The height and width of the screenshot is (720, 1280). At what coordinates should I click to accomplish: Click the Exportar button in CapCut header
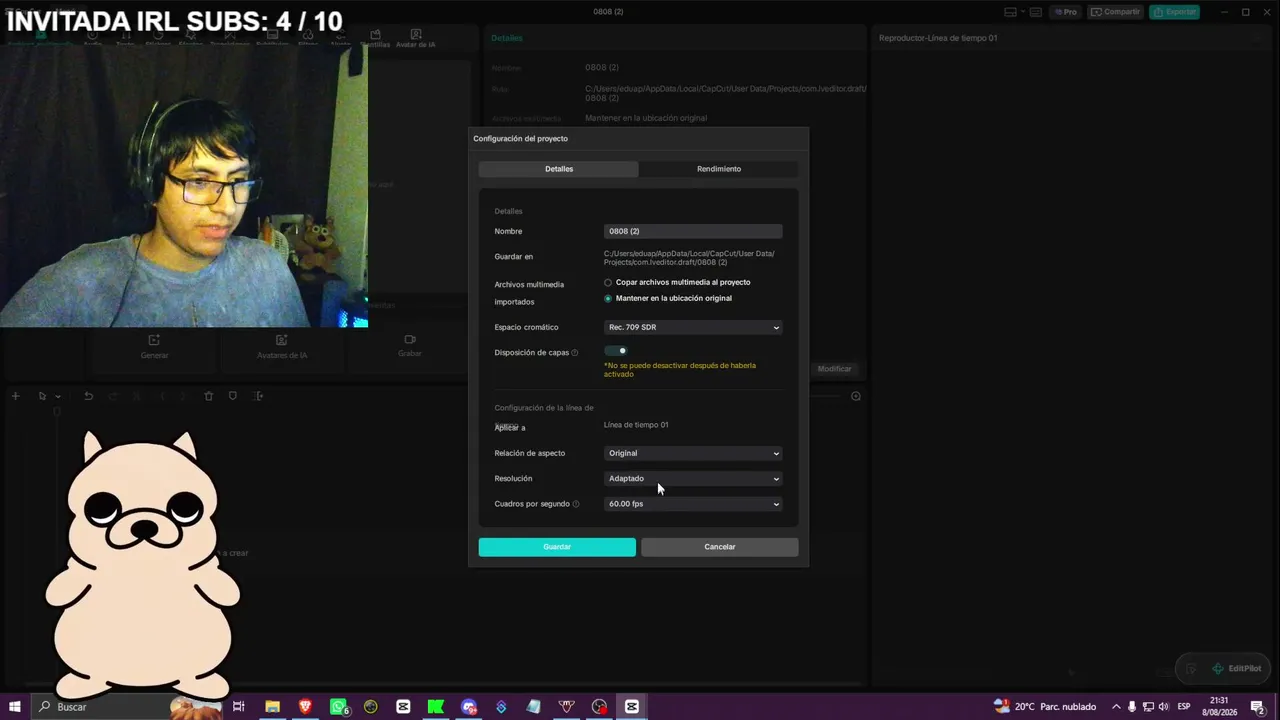click(x=1174, y=12)
